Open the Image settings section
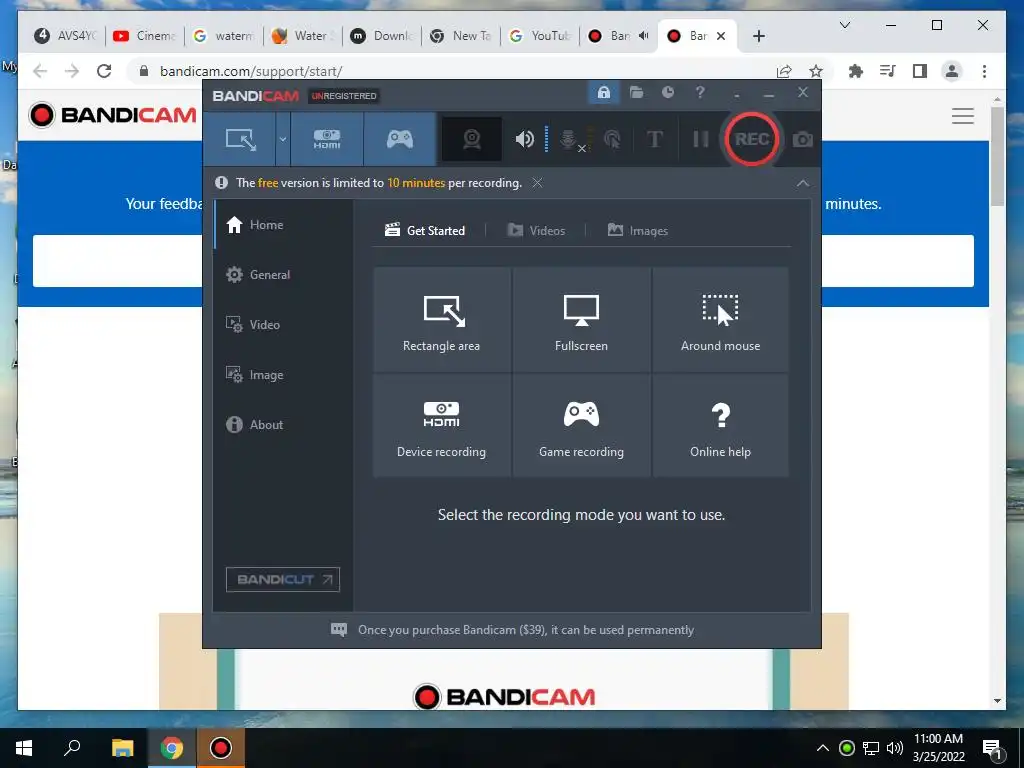The image size is (1024, 768). [x=283, y=375]
